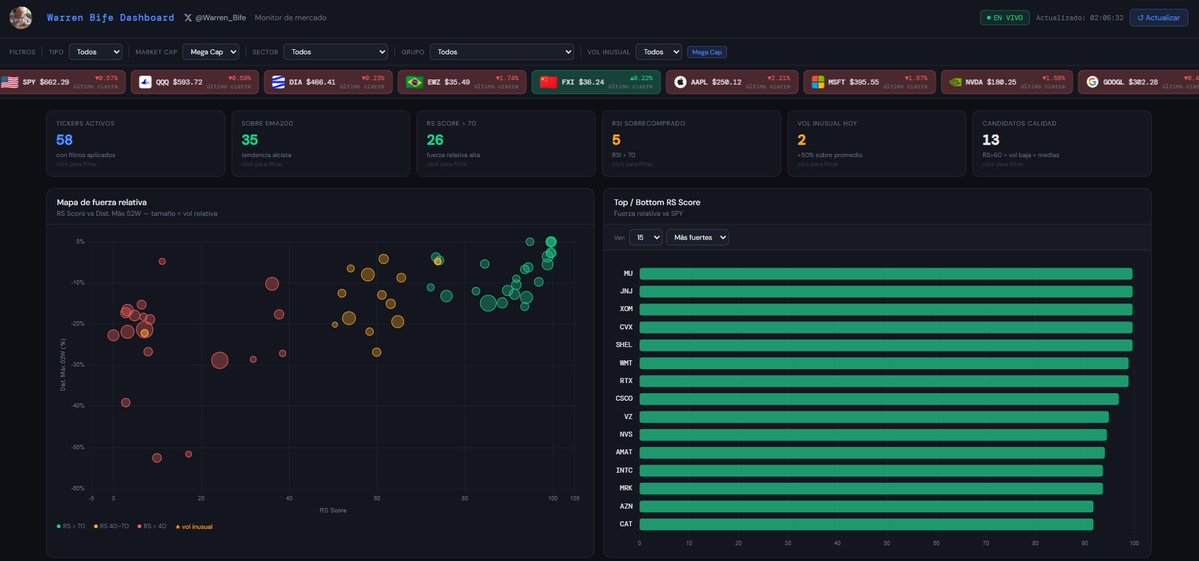Click the China flag icon on FXI
This screenshot has height=561, width=1199.
pos(548,82)
